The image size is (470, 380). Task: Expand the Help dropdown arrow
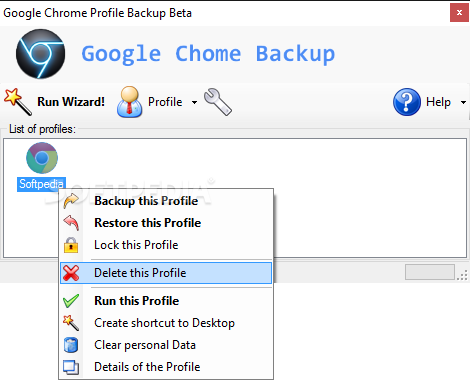tap(463, 102)
